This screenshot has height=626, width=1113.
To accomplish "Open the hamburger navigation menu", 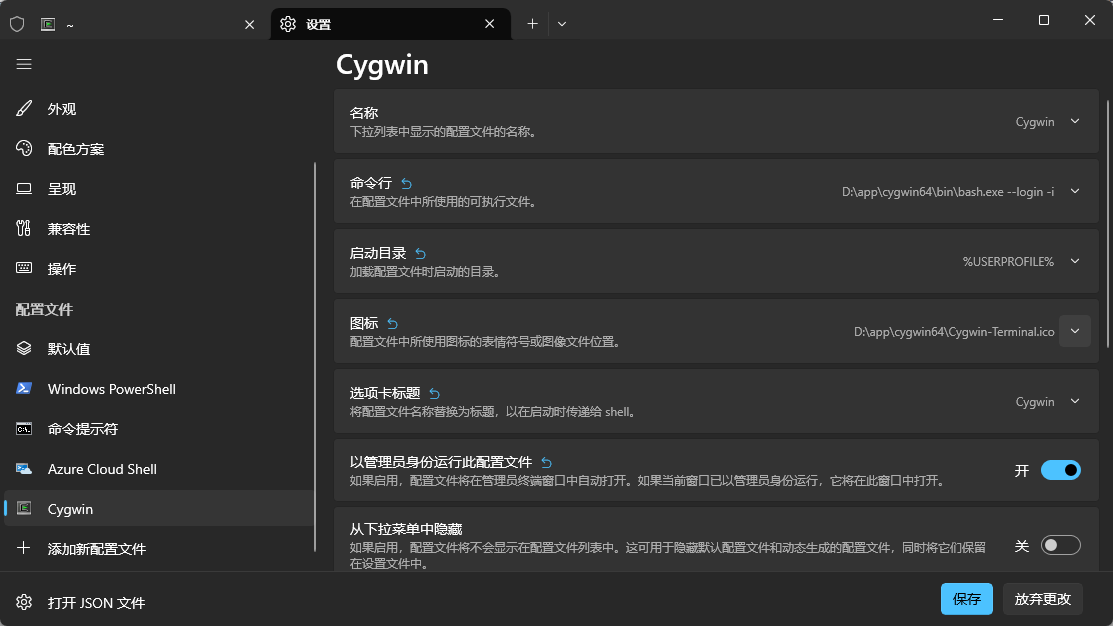I will (24, 65).
